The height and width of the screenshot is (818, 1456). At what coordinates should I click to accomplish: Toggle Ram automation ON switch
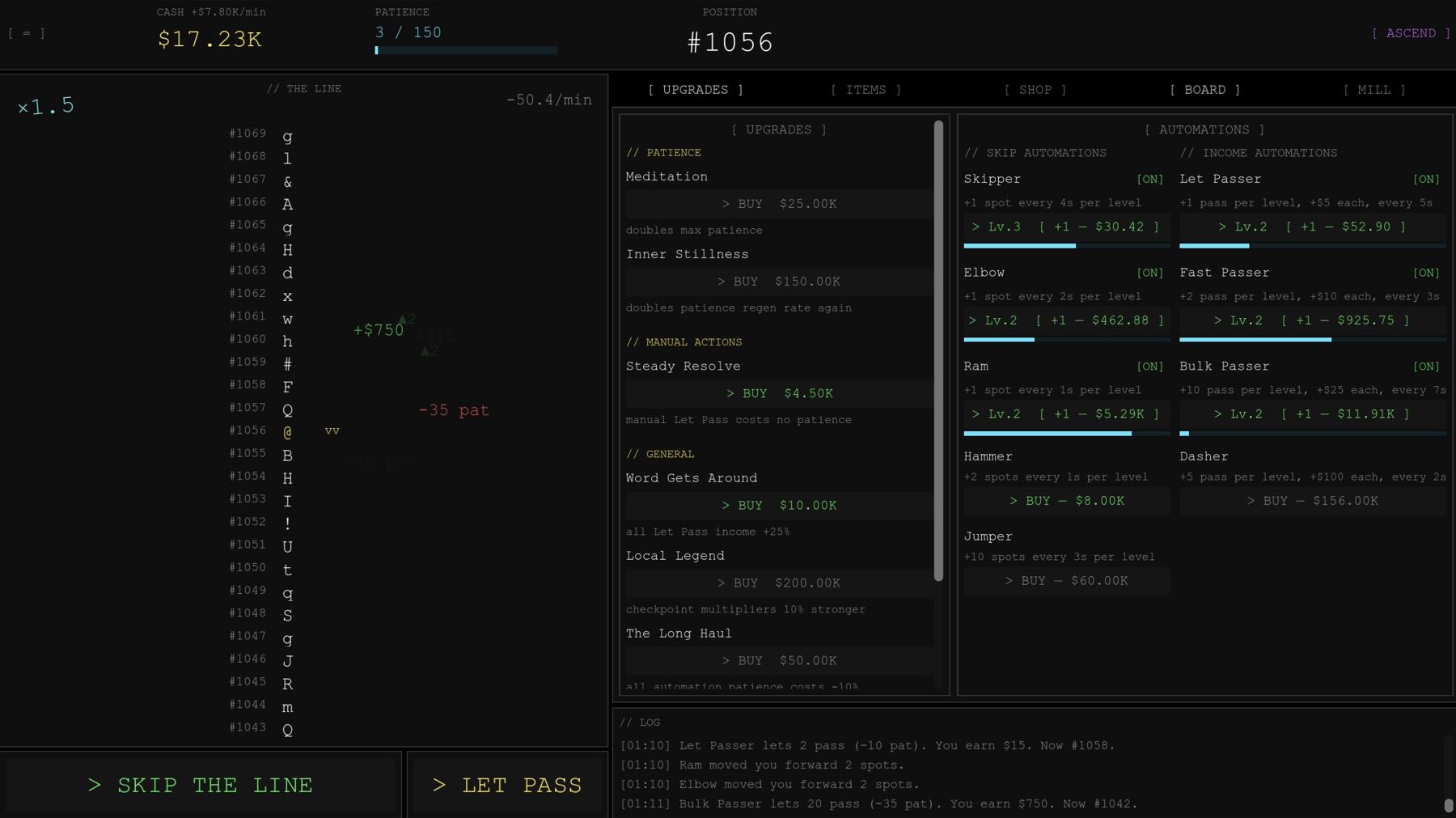pyautogui.click(x=1149, y=367)
